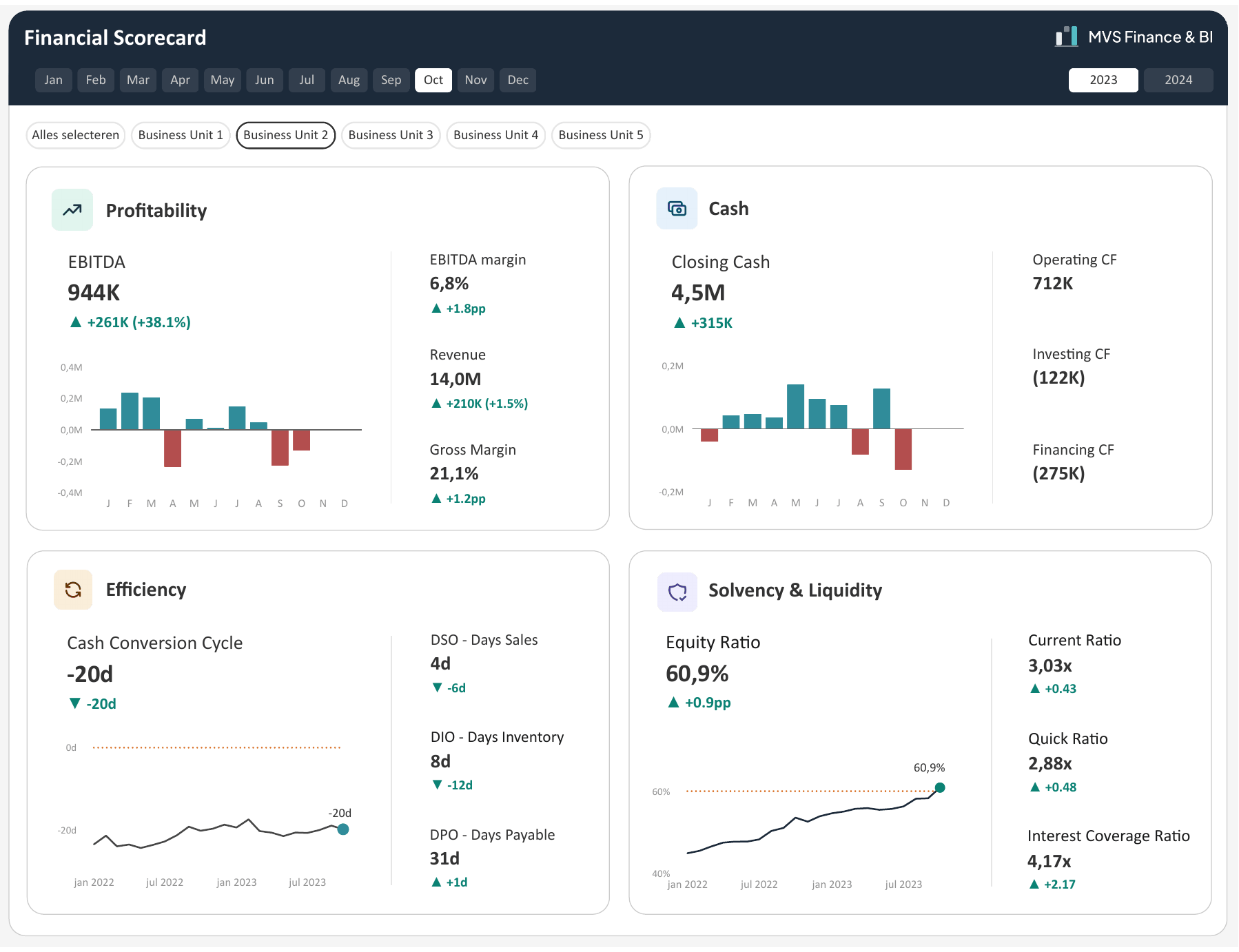Click the Quick Ratio value 2,88x
Image resolution: width=1239 pixels, height=952 pixels.
point(1050,763)
